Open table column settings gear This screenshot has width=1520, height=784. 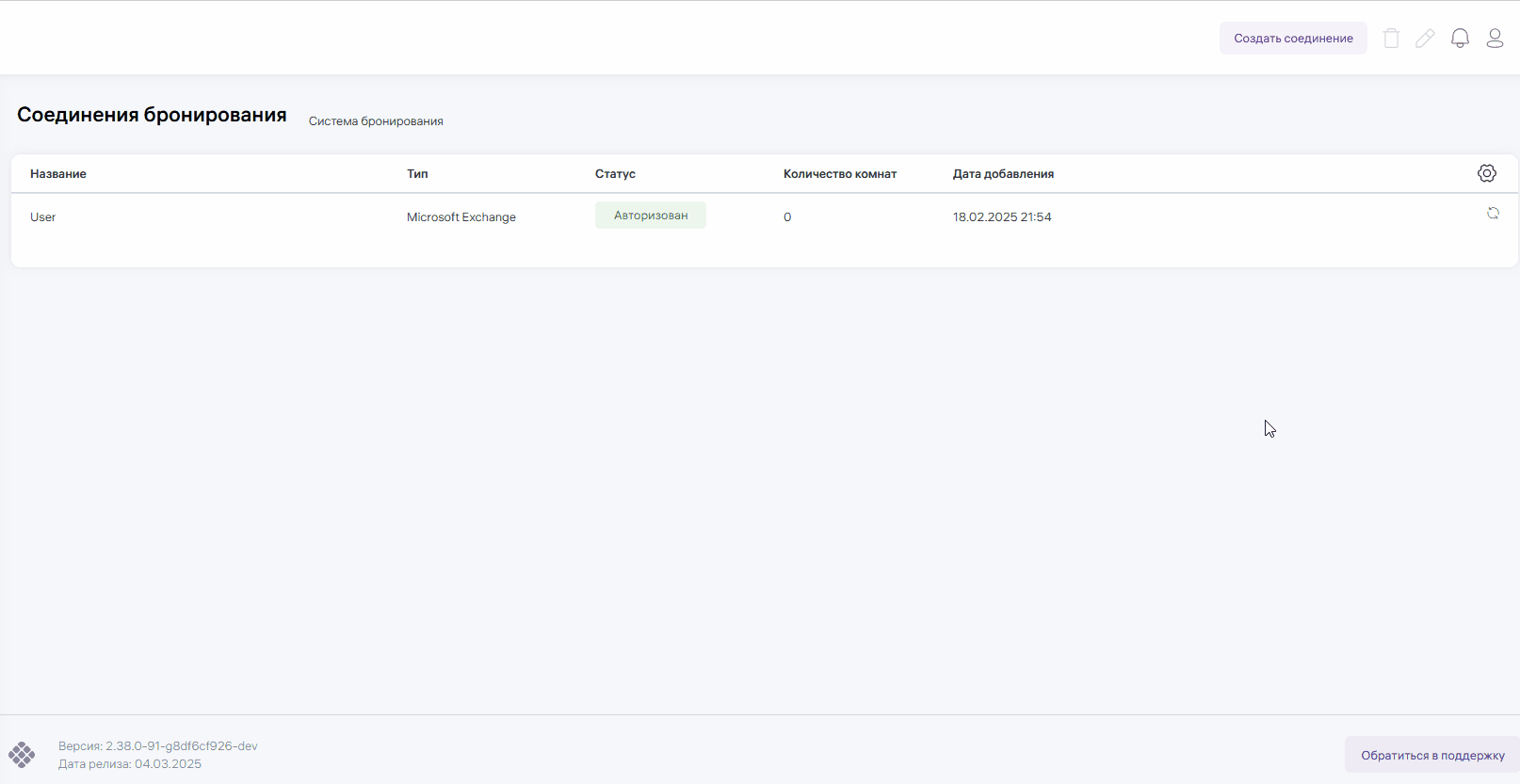pos(1487,173)
